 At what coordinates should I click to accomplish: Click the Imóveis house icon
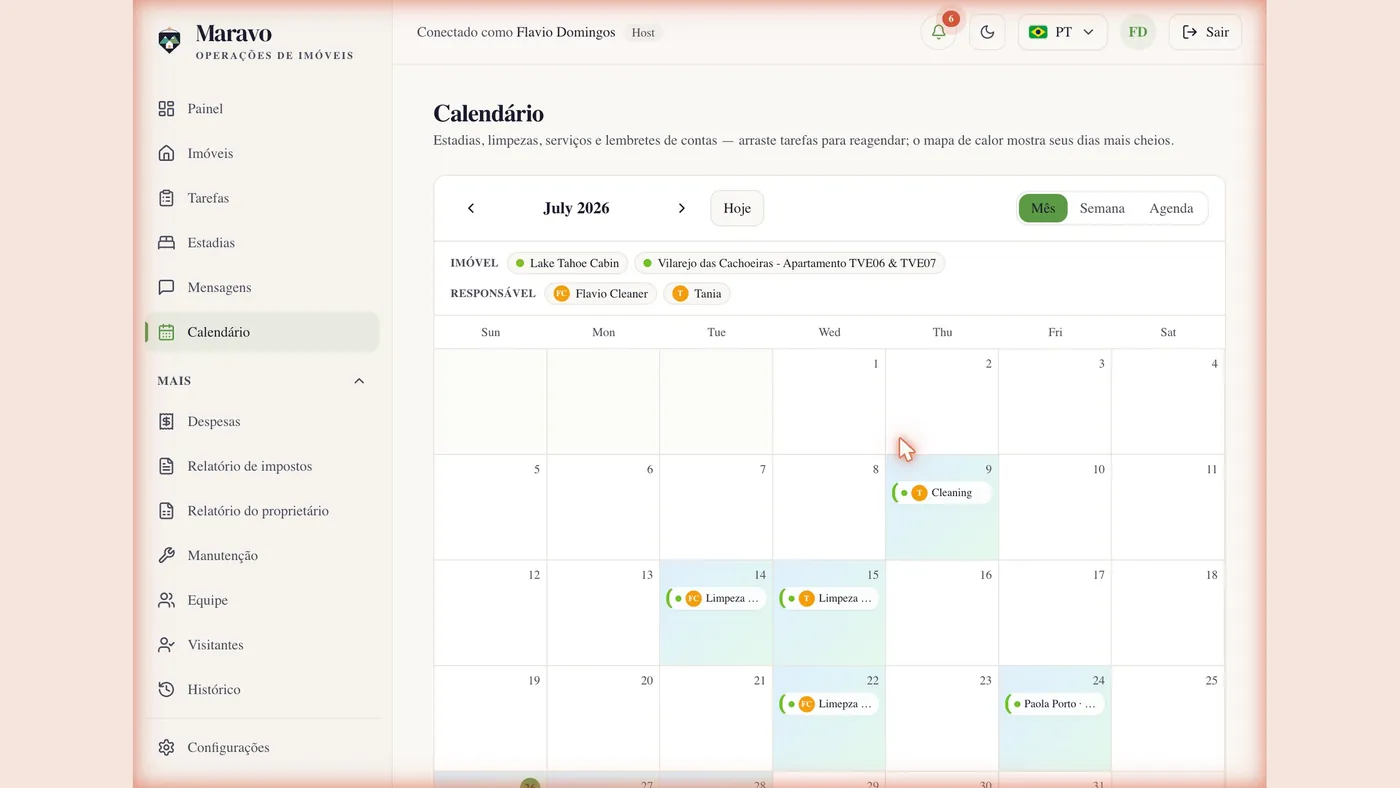(167, 153)
